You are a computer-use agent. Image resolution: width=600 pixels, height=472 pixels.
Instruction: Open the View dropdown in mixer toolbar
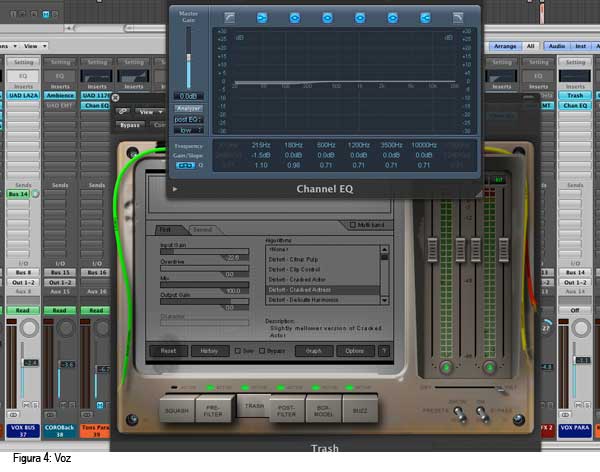point(35,46)
